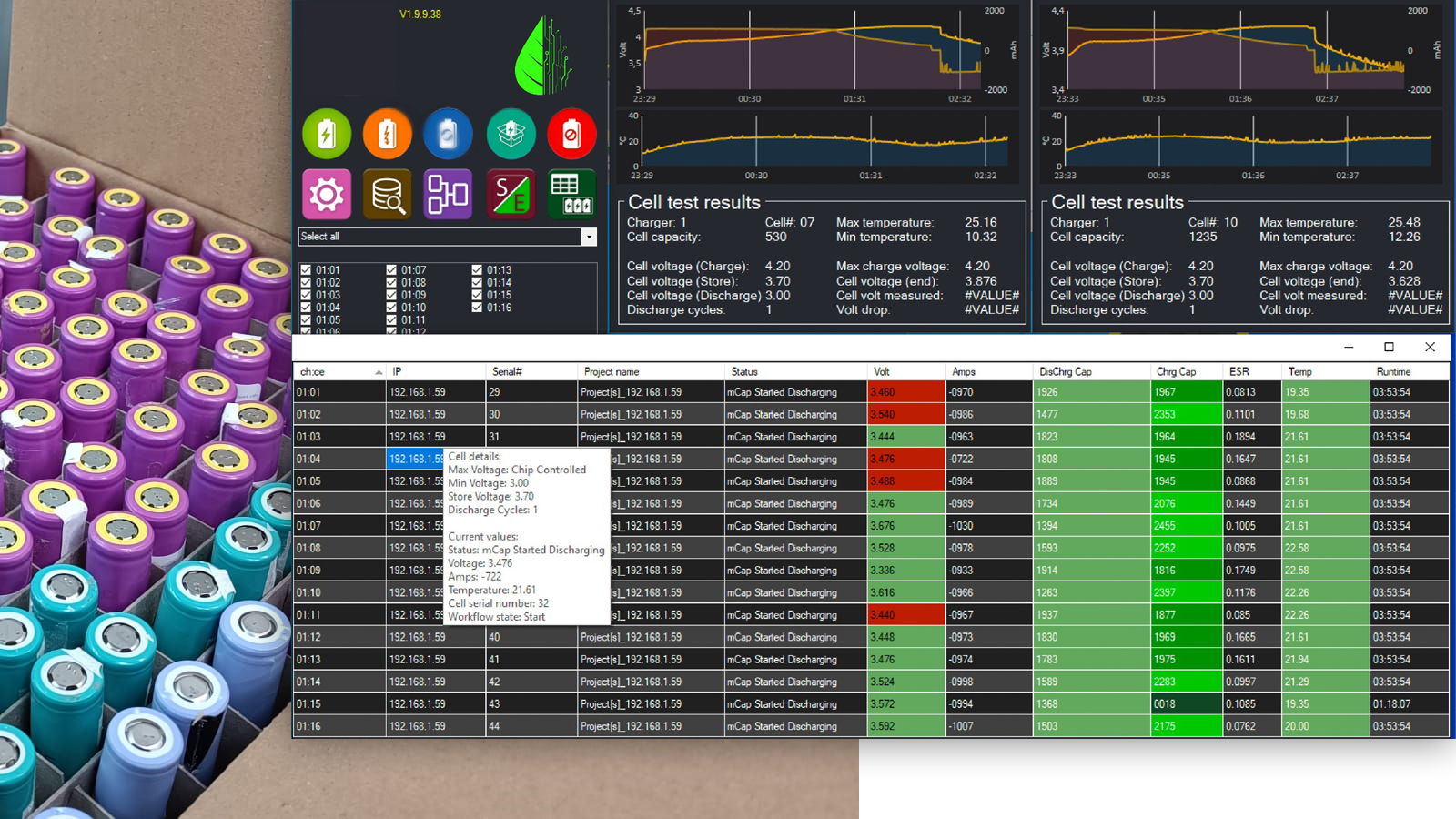Close the cell table window

tap(1430, 347)
